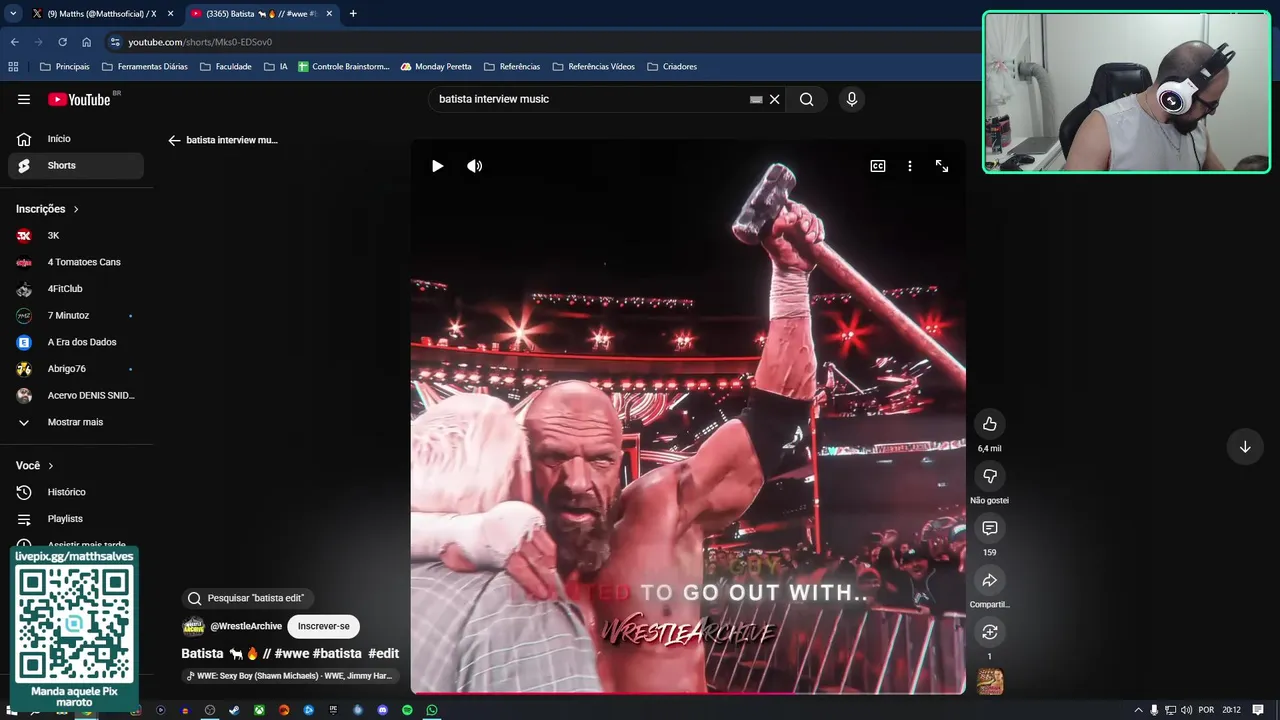This screenshot has width=1280, height=720.
Task: Play the paused Short
Action: [437, 166]
